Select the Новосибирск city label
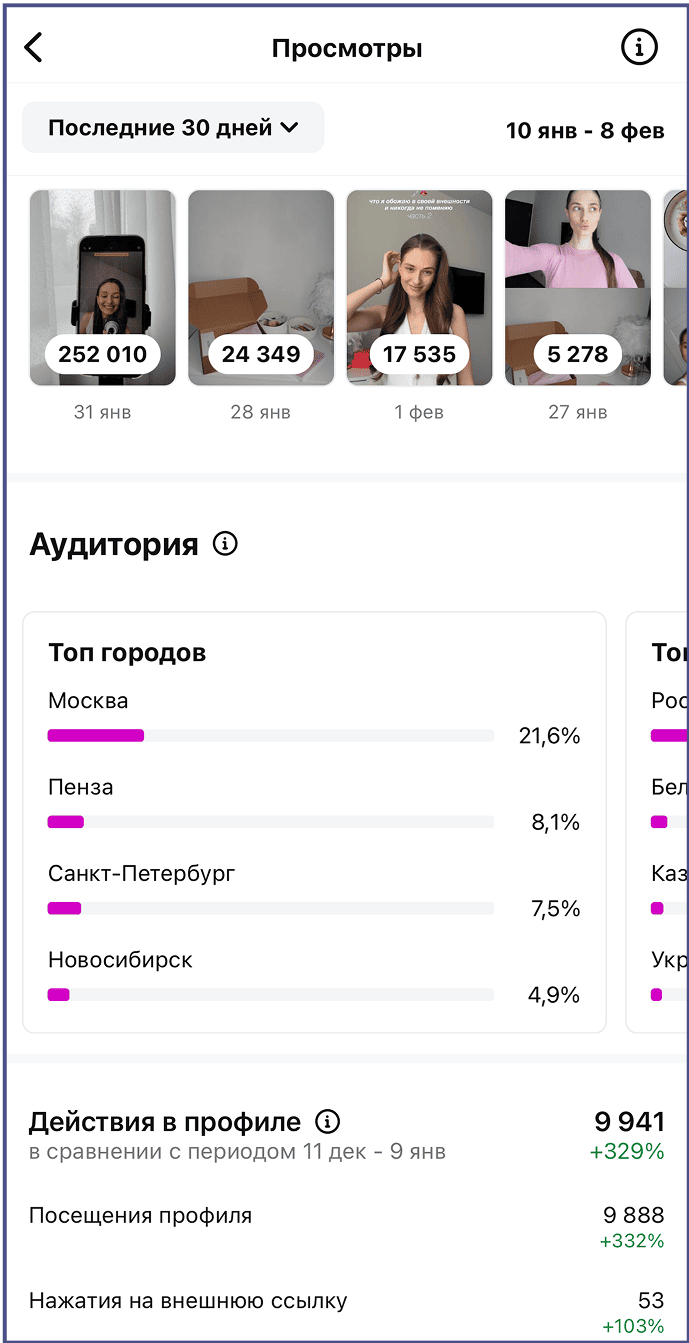Viewport: 689px width, 1343px height. click(x=120, y=960)
